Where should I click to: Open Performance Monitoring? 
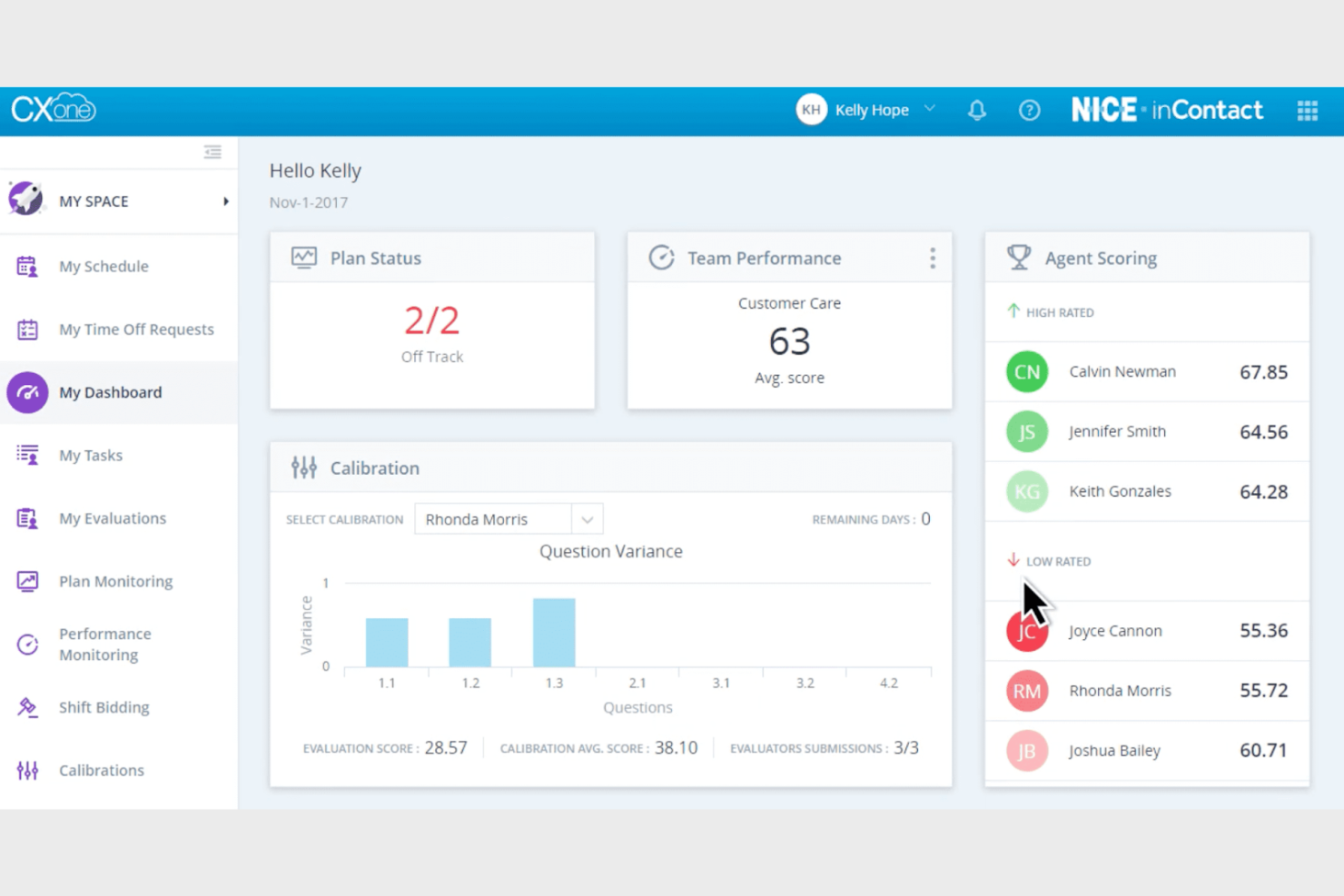pos(104,644)
